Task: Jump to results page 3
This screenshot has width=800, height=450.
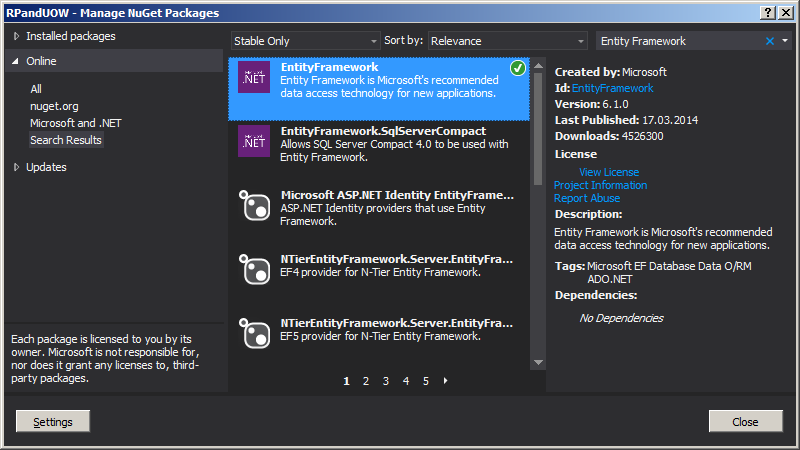Action: (386, 381)
